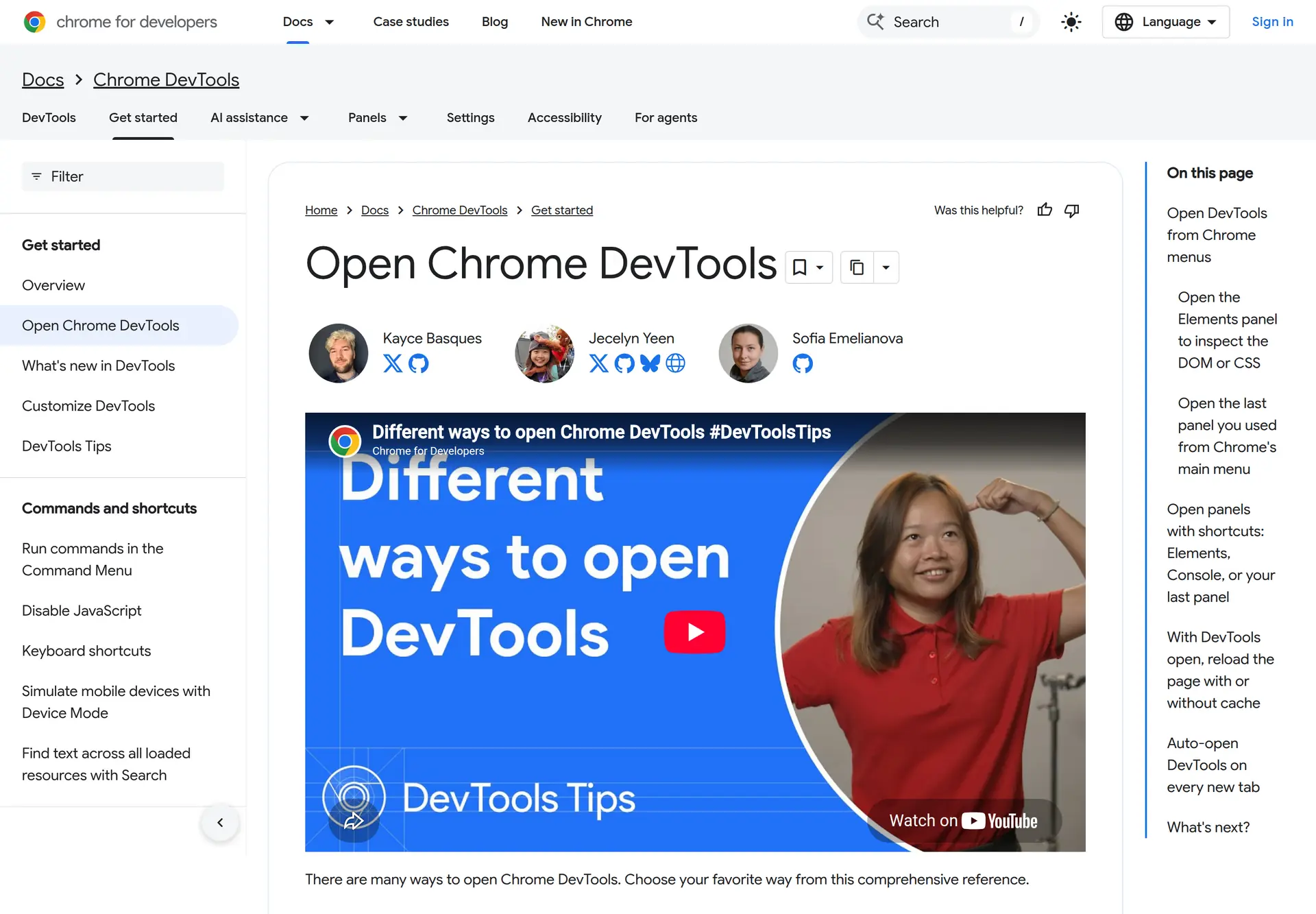Click the search magnifier sparkle icon
Image resolution: width=1316 pixels, height=914 pixels.
coord(875,21)
